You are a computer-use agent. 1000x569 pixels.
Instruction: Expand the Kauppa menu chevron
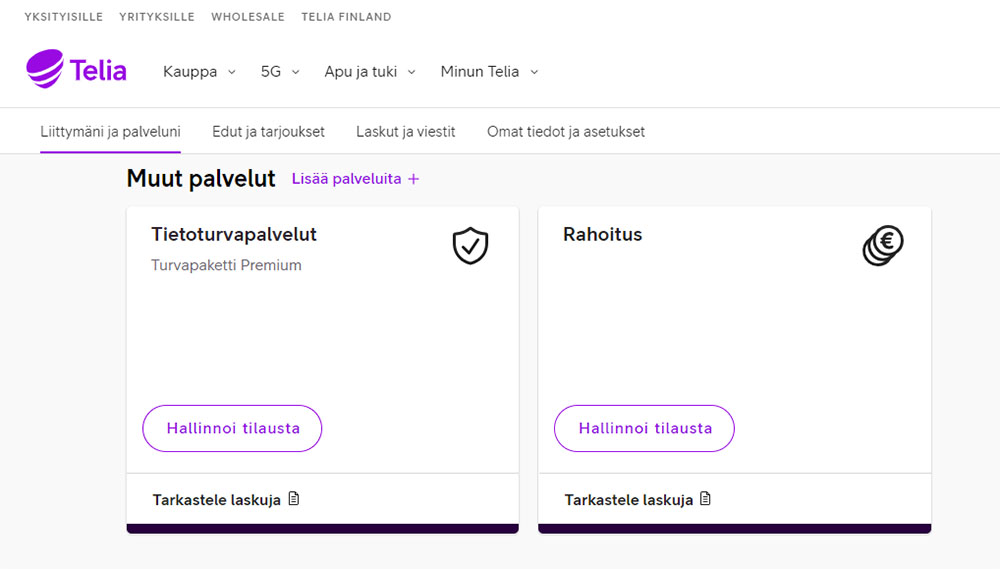point(232,72)
